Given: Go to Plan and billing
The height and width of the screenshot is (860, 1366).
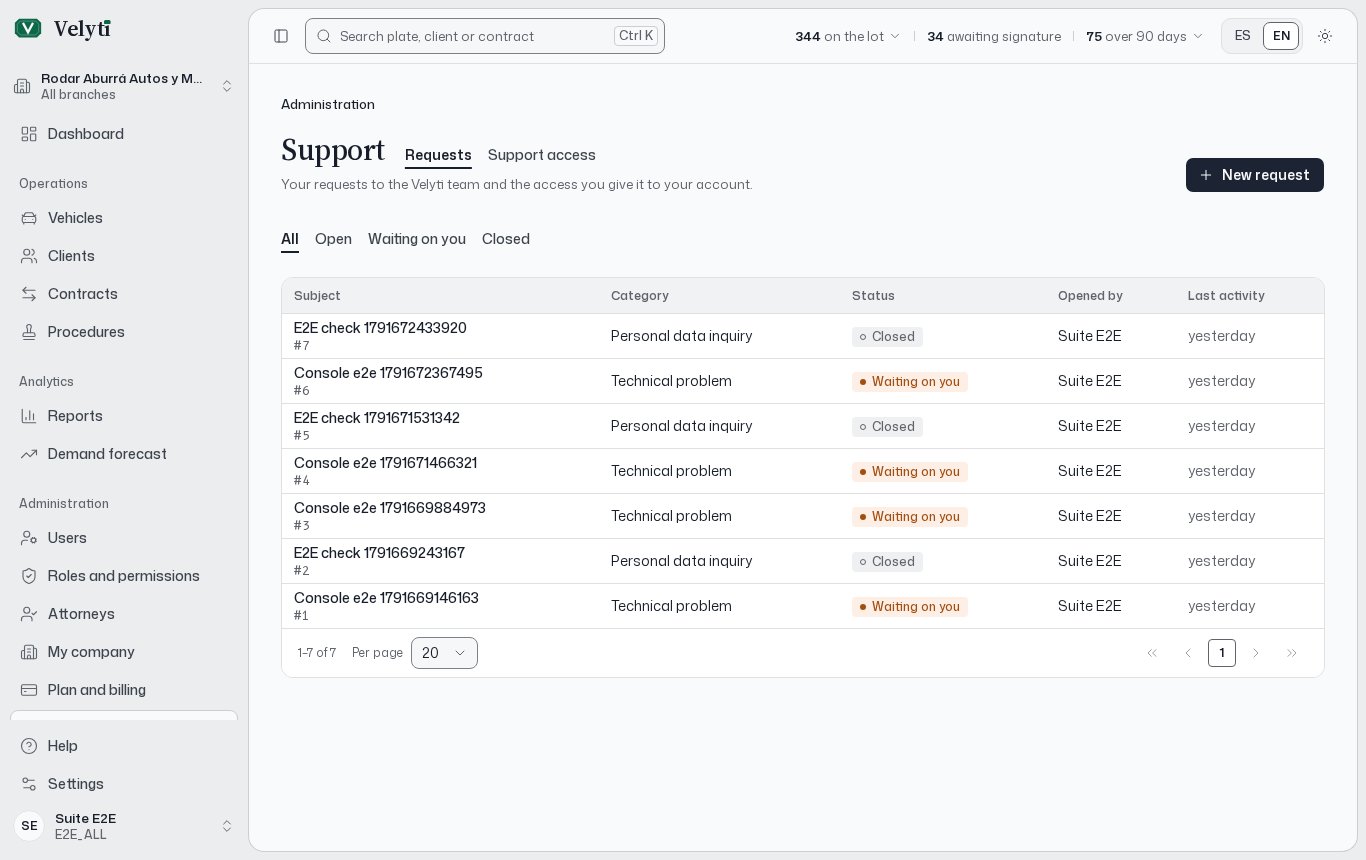Looking at the screenshot, I should 124,690.
